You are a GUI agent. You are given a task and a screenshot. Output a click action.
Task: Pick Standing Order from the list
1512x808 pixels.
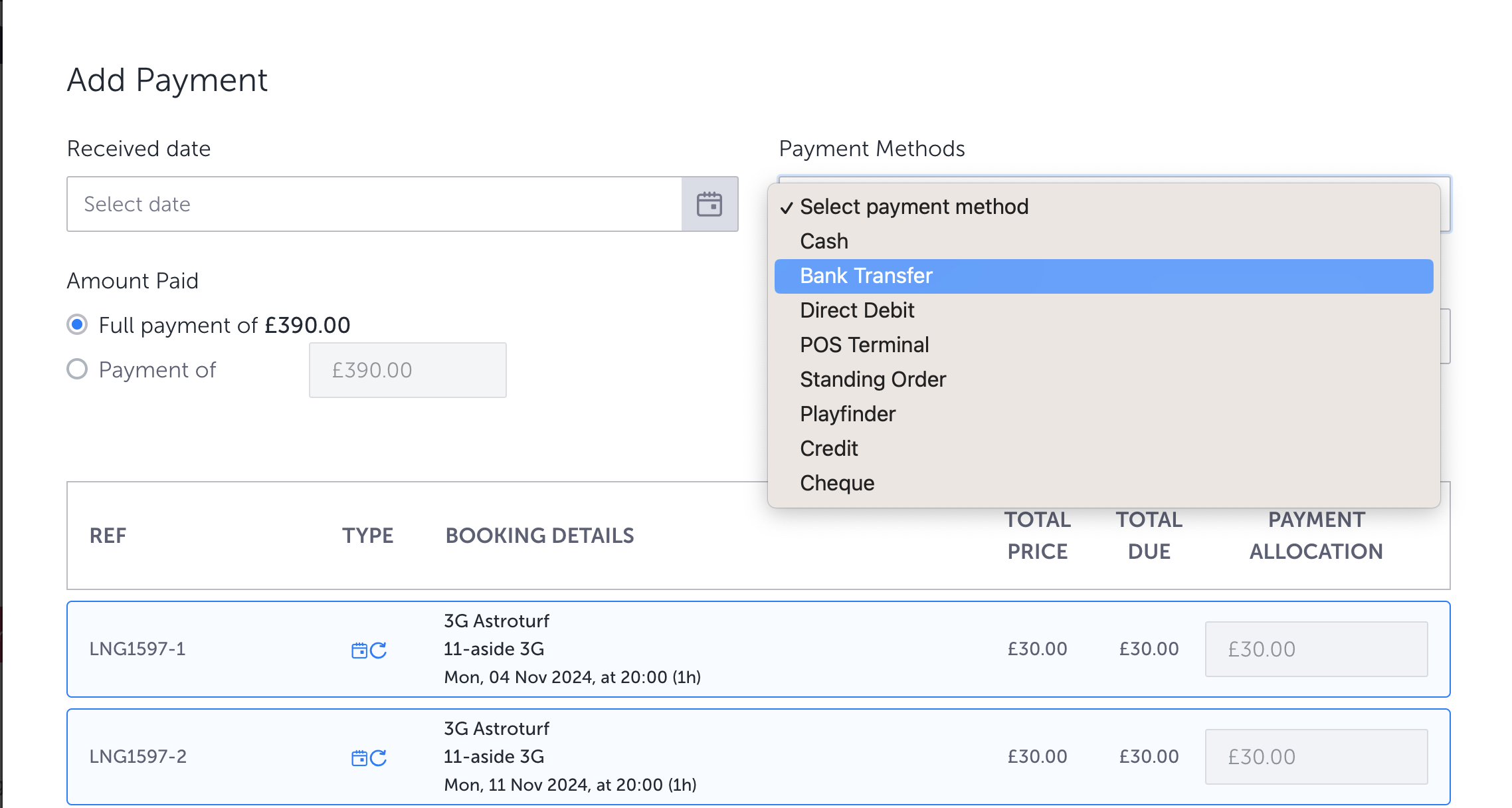pos(872,379)
